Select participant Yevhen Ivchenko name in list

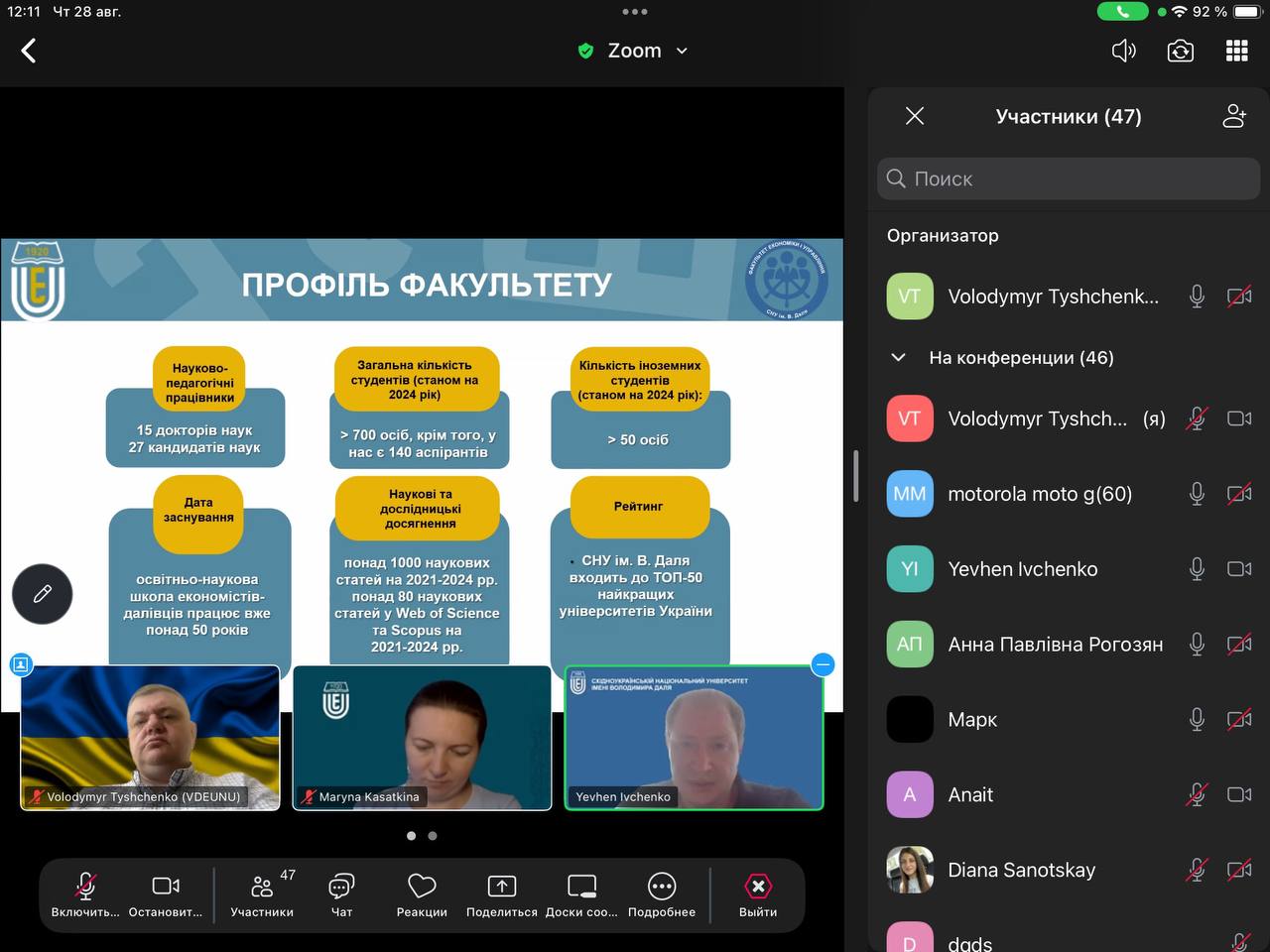pos(1022,568)
